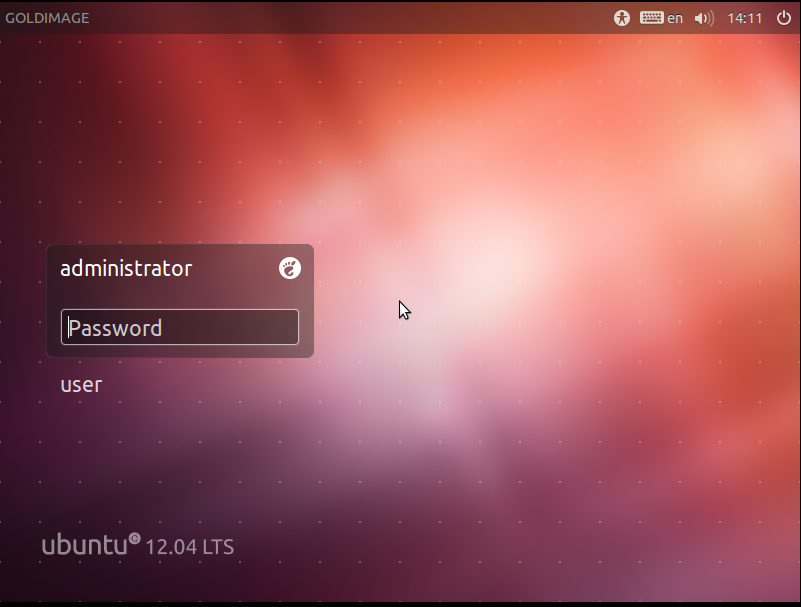Image resolution: width=801 pixels, height=607 pixels.
Task: Select the "en" keyboard language label
Action: tap(675, 18)
